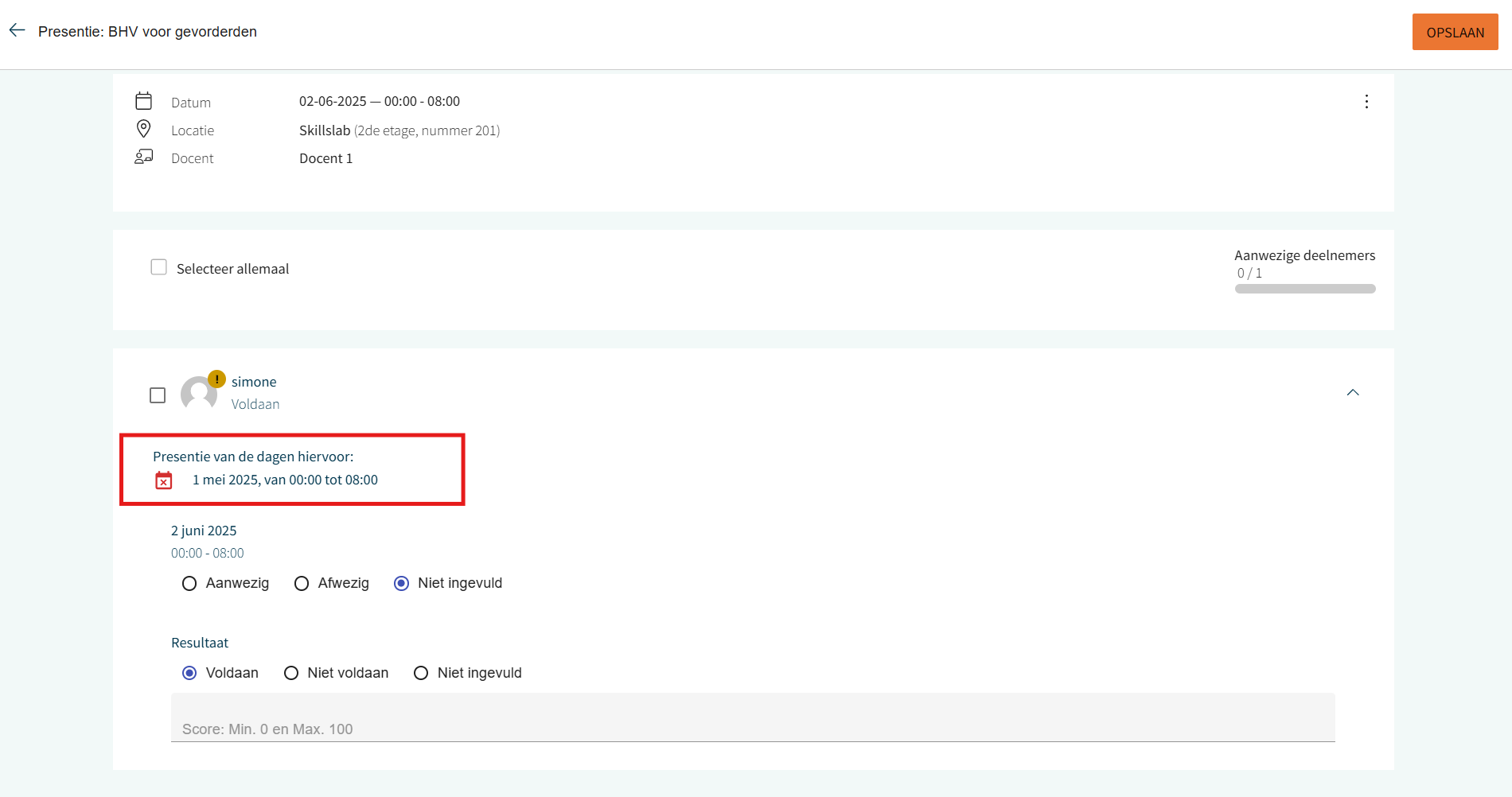
Task: Click the 00:00 - 08:00 time under 2 juni
Action: coord(208,553)
